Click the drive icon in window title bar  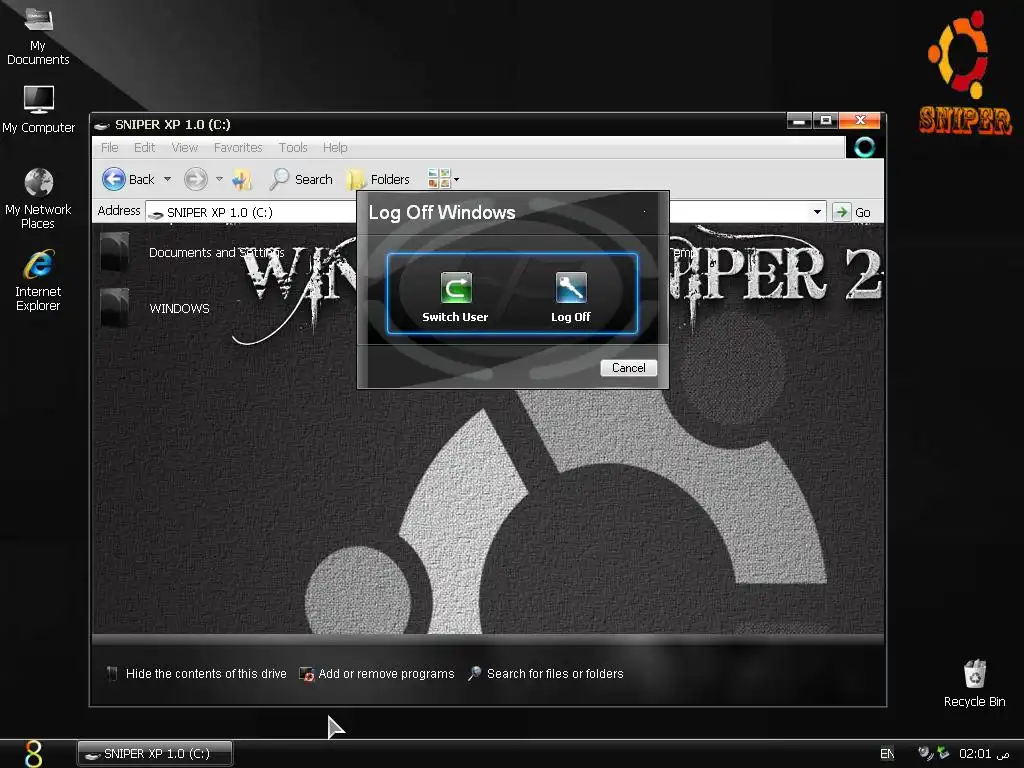(101, 125)
